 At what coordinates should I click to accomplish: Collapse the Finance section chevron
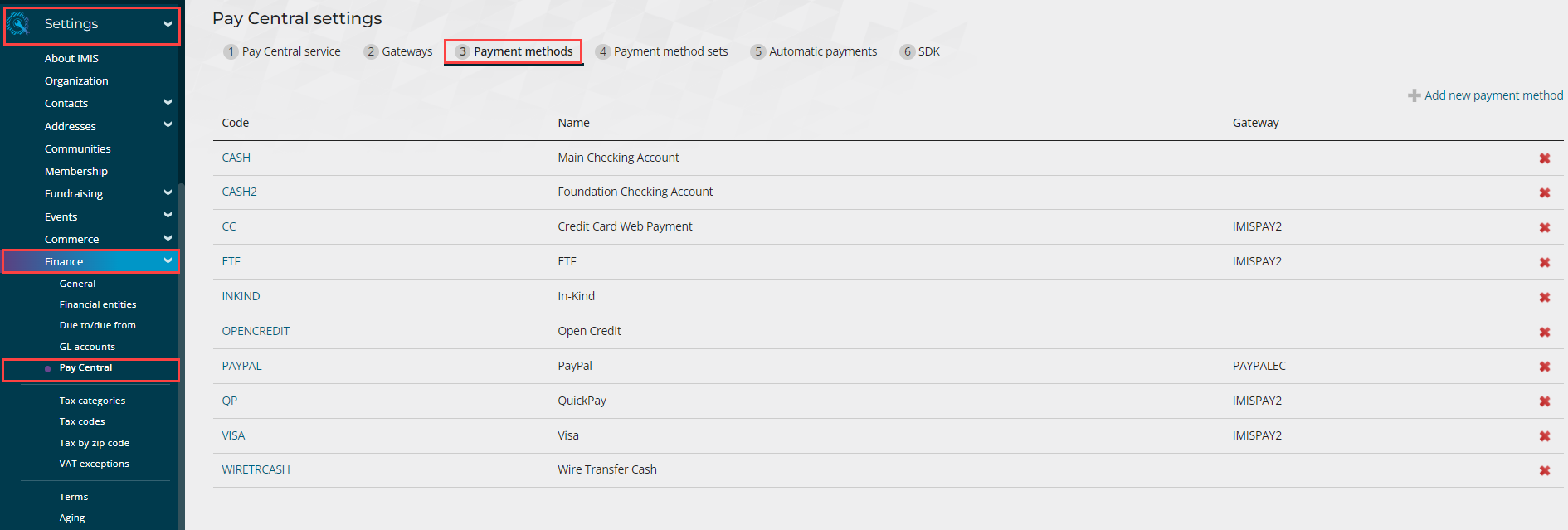168,261
